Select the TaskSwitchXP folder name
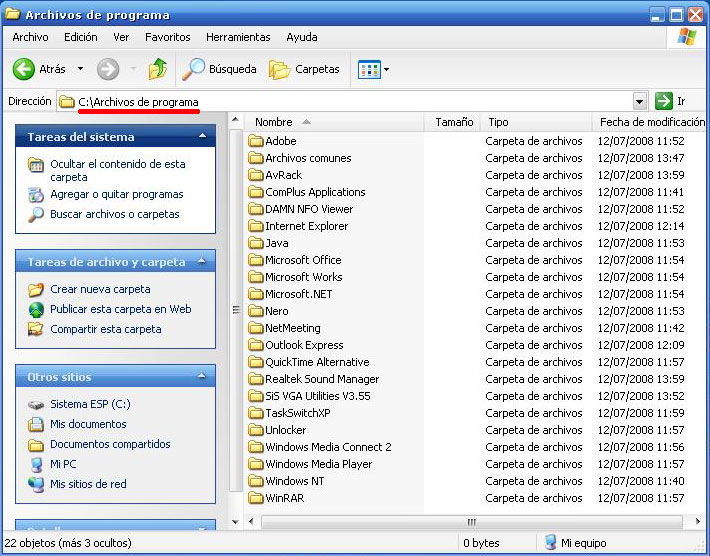Screen dimensions: 710x556 pyautogui.click(x=297, y=413)
